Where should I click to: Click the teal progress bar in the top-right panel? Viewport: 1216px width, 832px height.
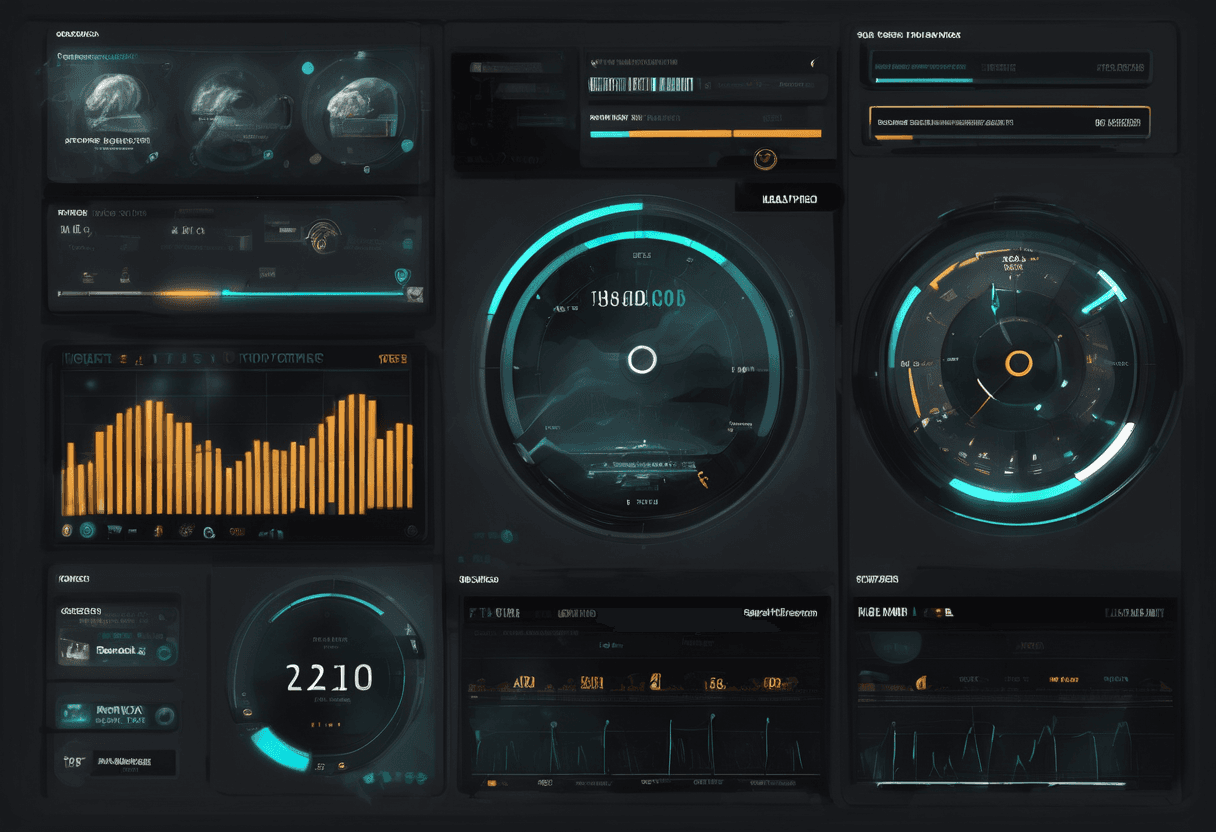click(923, 80)
